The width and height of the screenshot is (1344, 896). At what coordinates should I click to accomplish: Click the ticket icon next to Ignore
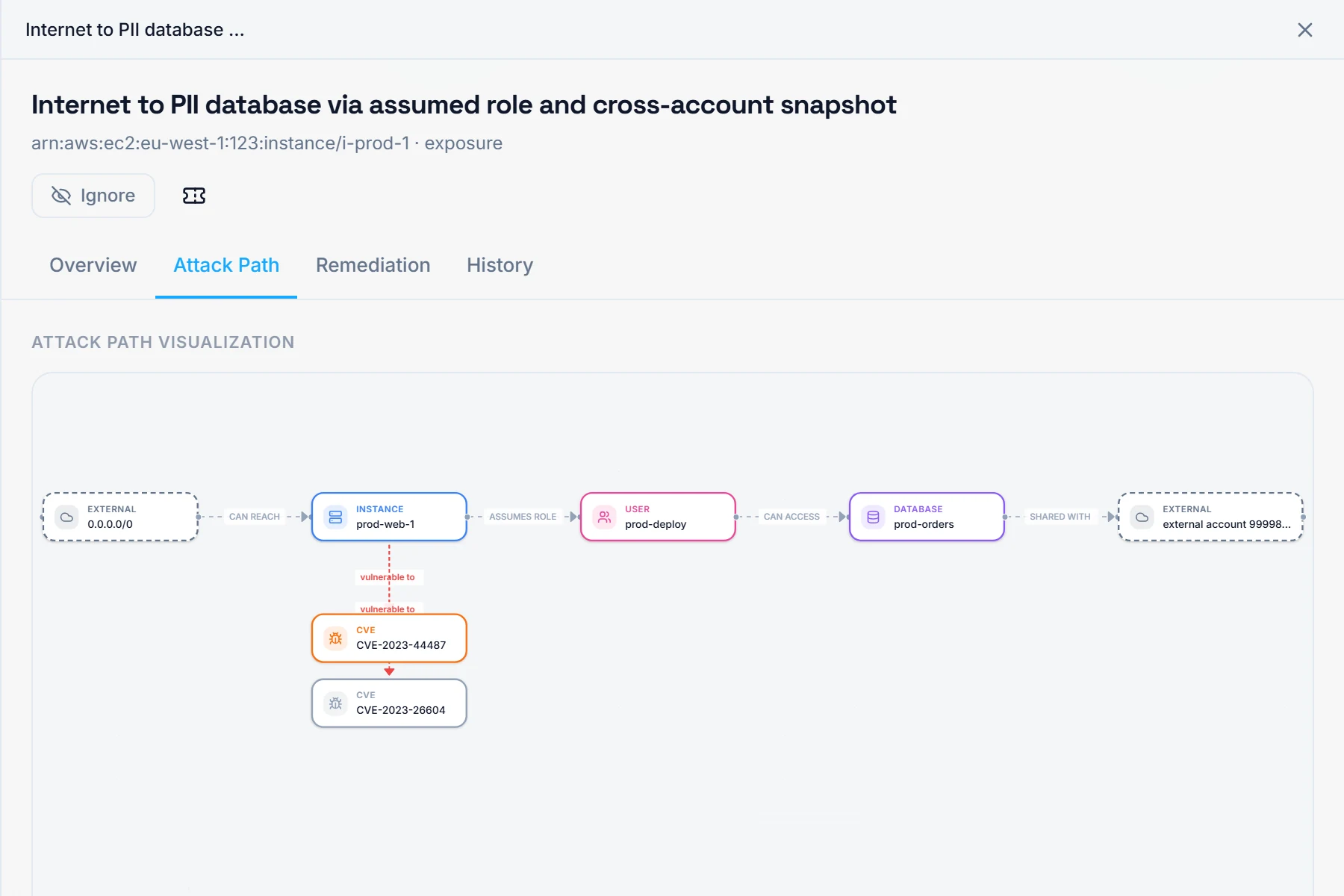[194, 196]
